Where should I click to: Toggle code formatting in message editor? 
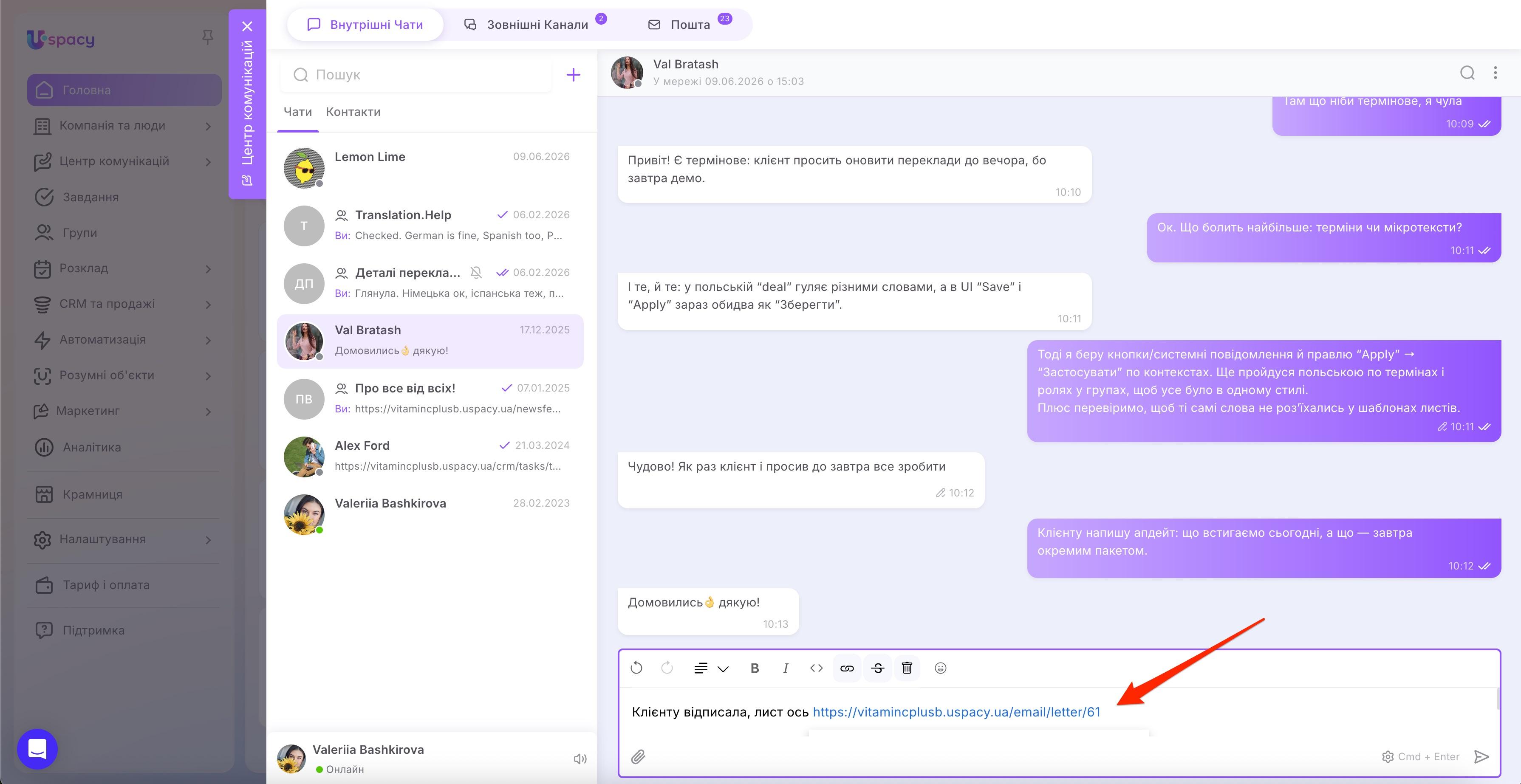click(x=816, y=668)
